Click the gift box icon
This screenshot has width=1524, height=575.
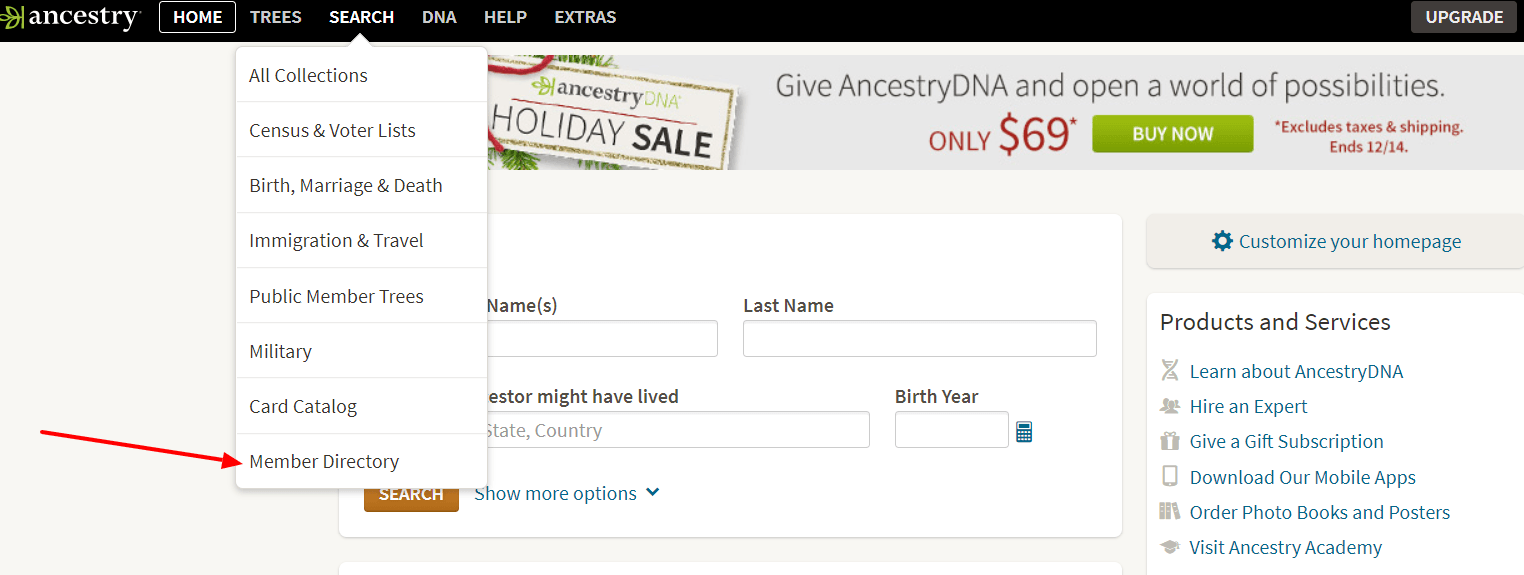(x=1169, y=441)
